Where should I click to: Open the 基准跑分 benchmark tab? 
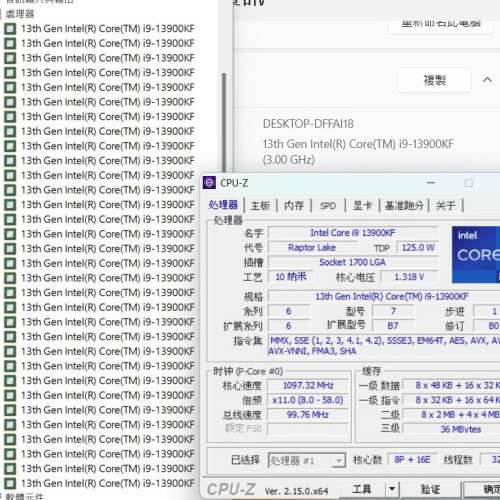[404, 205]
